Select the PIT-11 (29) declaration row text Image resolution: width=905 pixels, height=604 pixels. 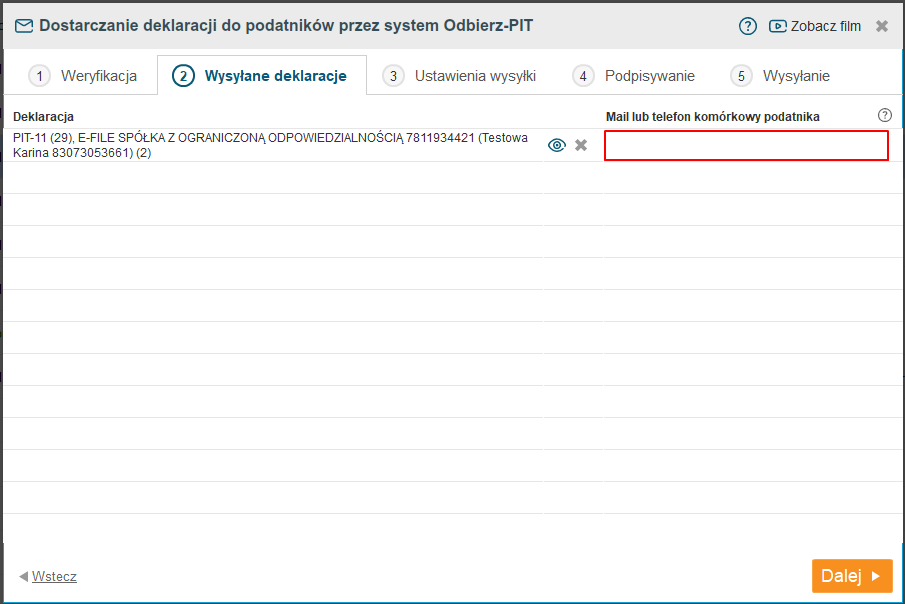[x=270, y=146]
